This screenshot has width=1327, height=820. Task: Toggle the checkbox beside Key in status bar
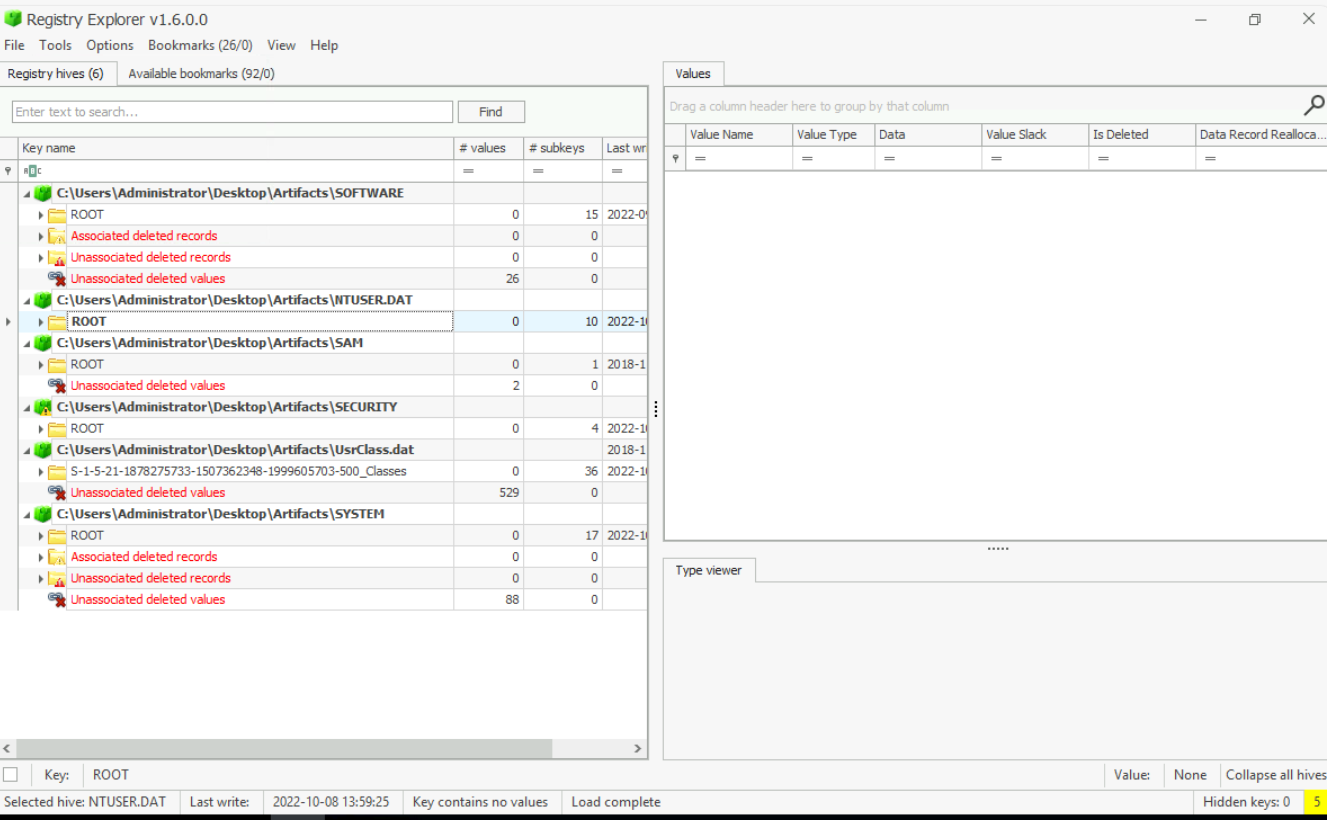point(10,775)
